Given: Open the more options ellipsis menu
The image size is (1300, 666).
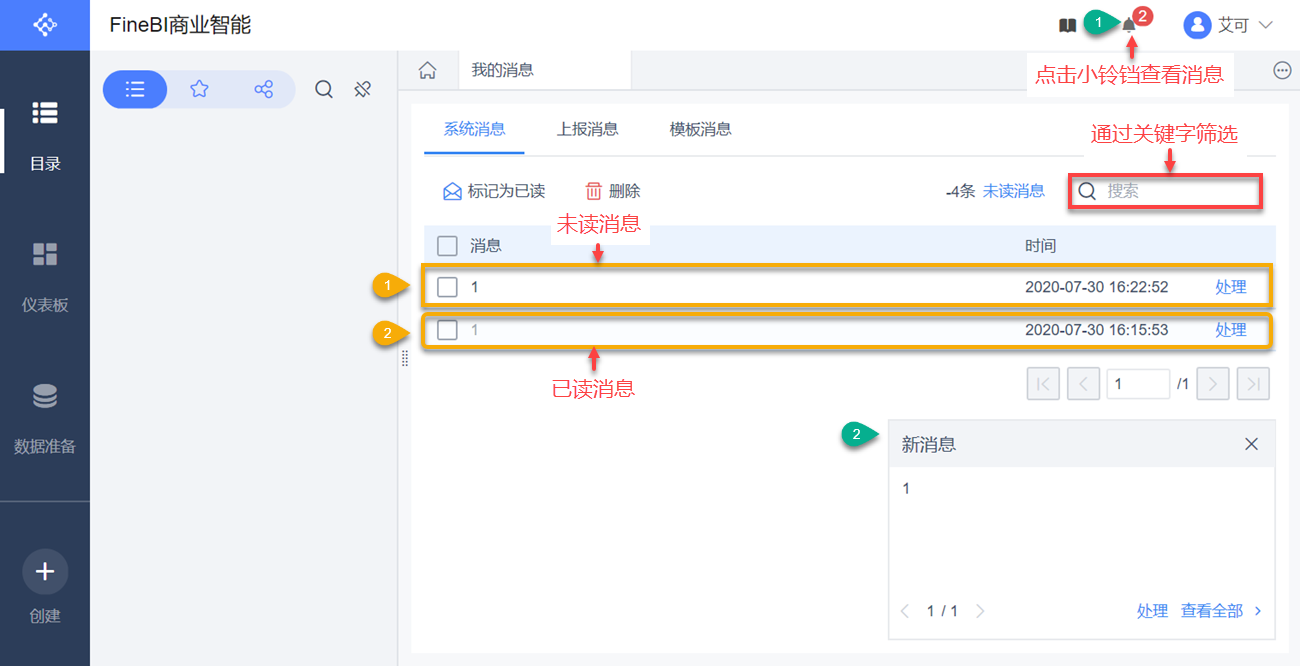Looking at the screenshot, I should [1283, 70].
